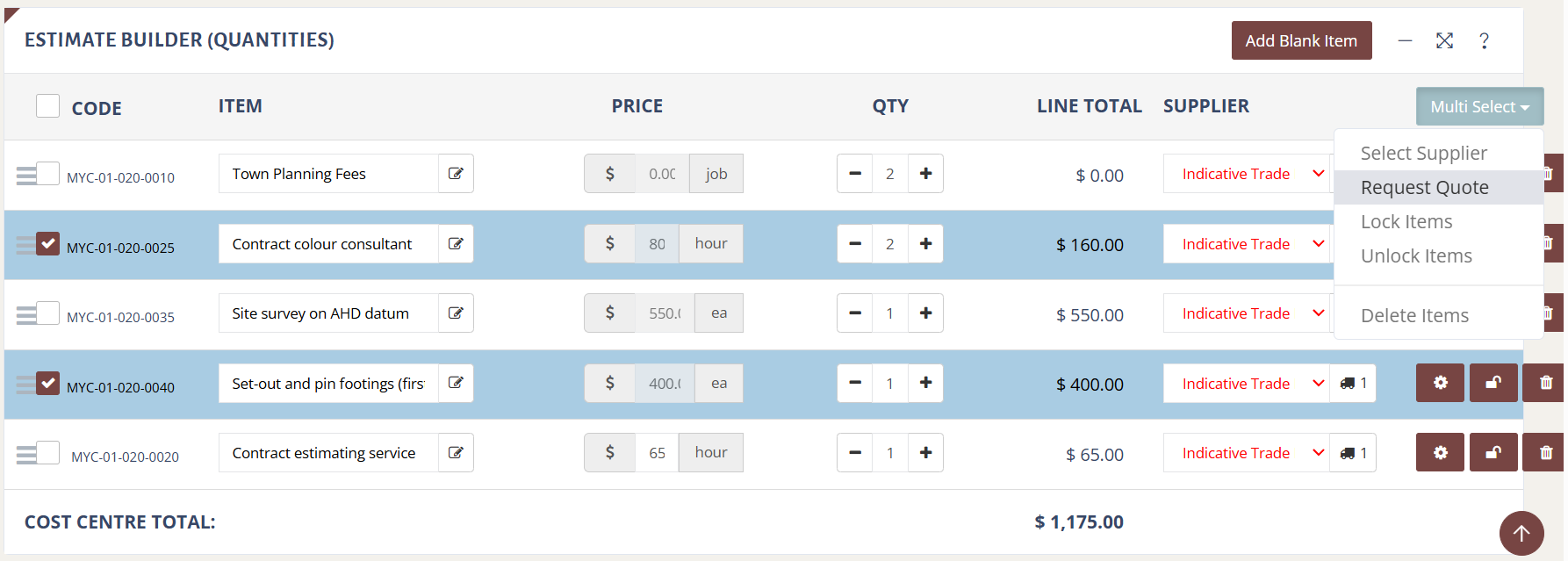Click the help question mark icon
The height and width of the screenshot is (561, 1568).
[x=1484, y=41]
